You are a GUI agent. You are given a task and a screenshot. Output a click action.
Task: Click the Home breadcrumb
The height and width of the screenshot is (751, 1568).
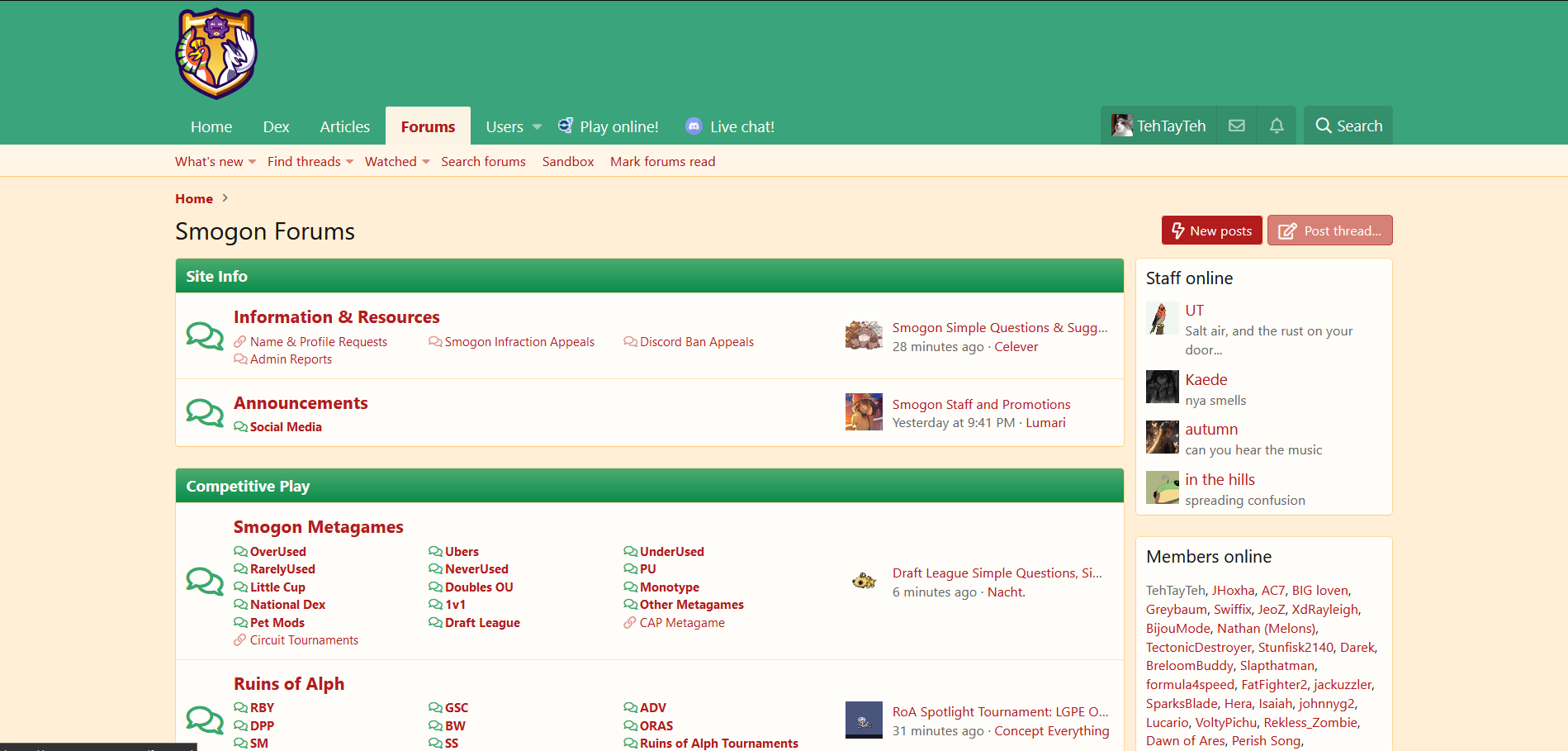click(194, 198)
